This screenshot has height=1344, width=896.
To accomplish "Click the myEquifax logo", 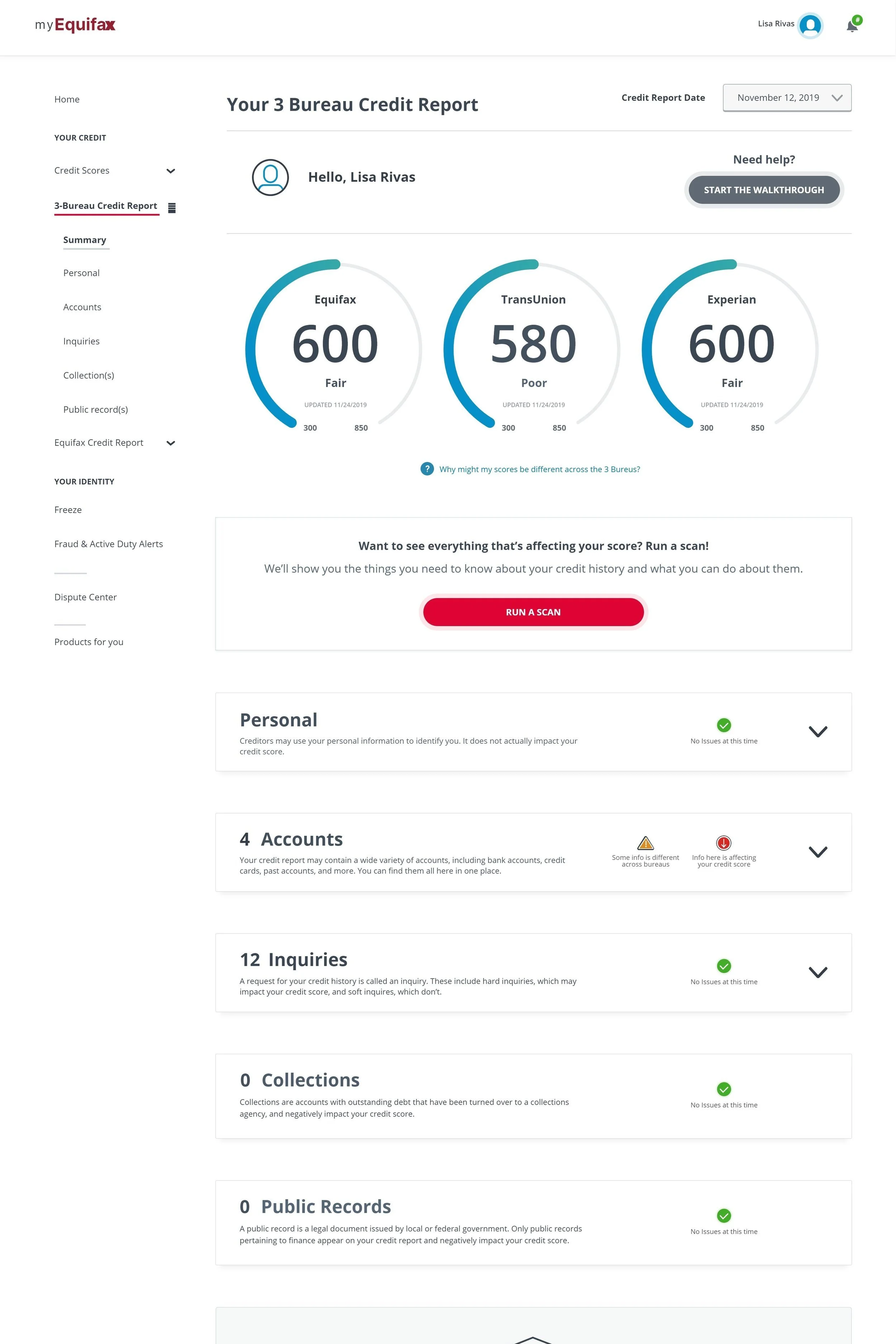I will click(75, 25).
